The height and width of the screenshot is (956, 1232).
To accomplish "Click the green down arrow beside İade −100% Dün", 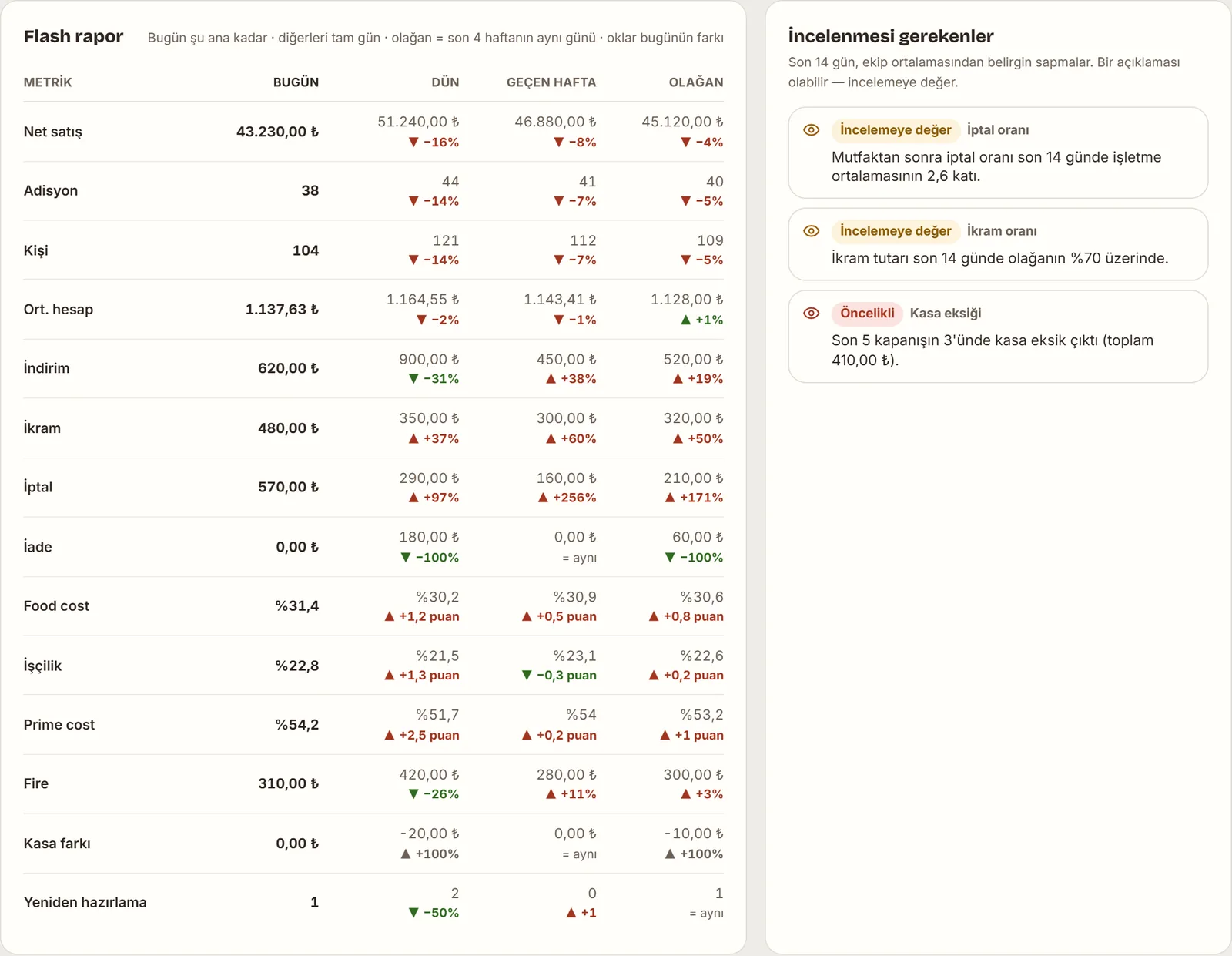I will click(406, 558).
